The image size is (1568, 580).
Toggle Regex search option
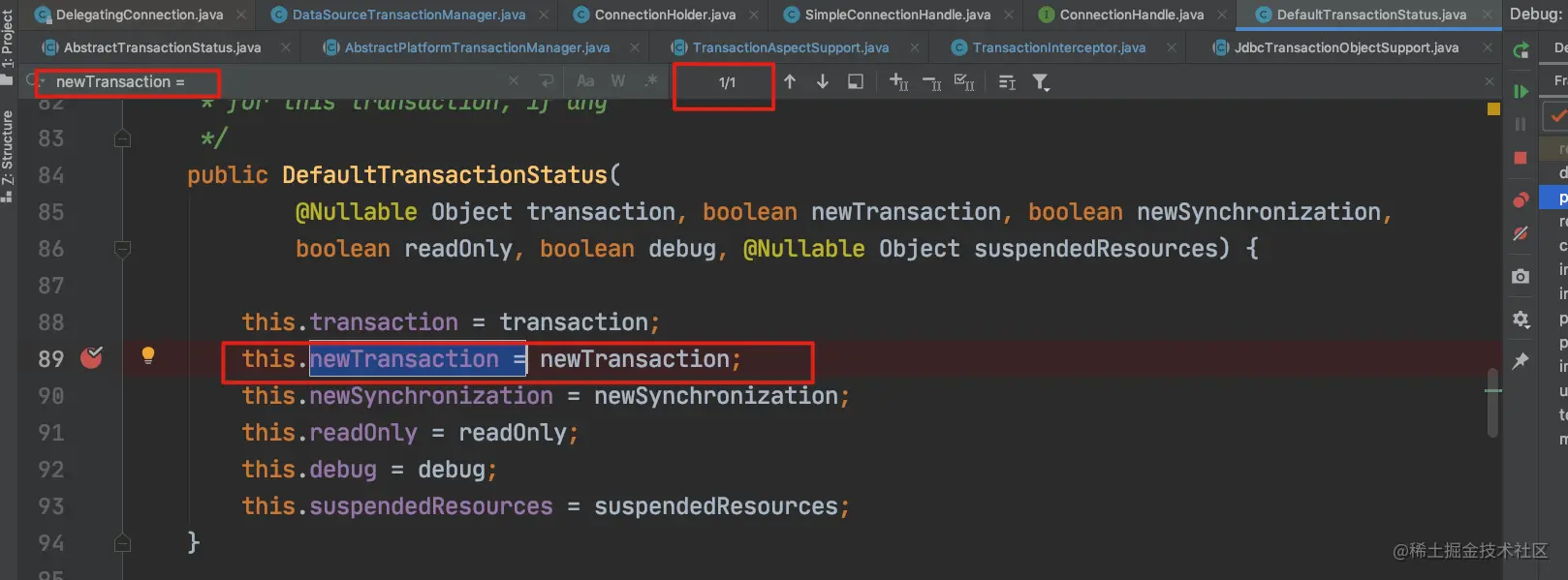pyautogui.click(x=650, y=81)
